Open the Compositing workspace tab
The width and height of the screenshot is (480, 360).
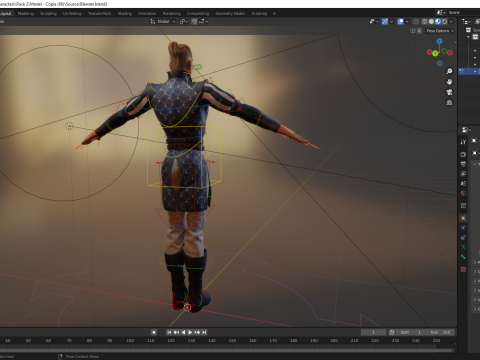click(198, 14)
